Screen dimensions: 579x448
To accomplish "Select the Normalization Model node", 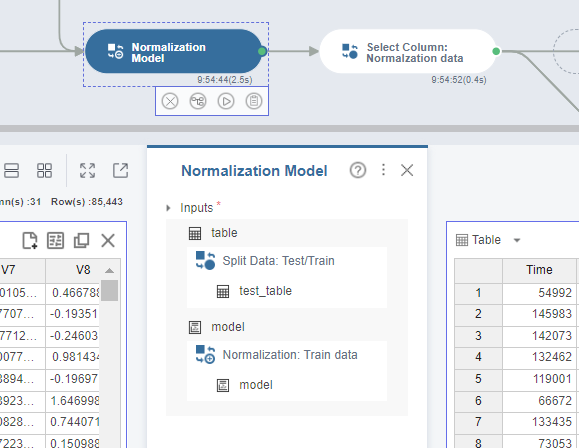I will (174, 51).
